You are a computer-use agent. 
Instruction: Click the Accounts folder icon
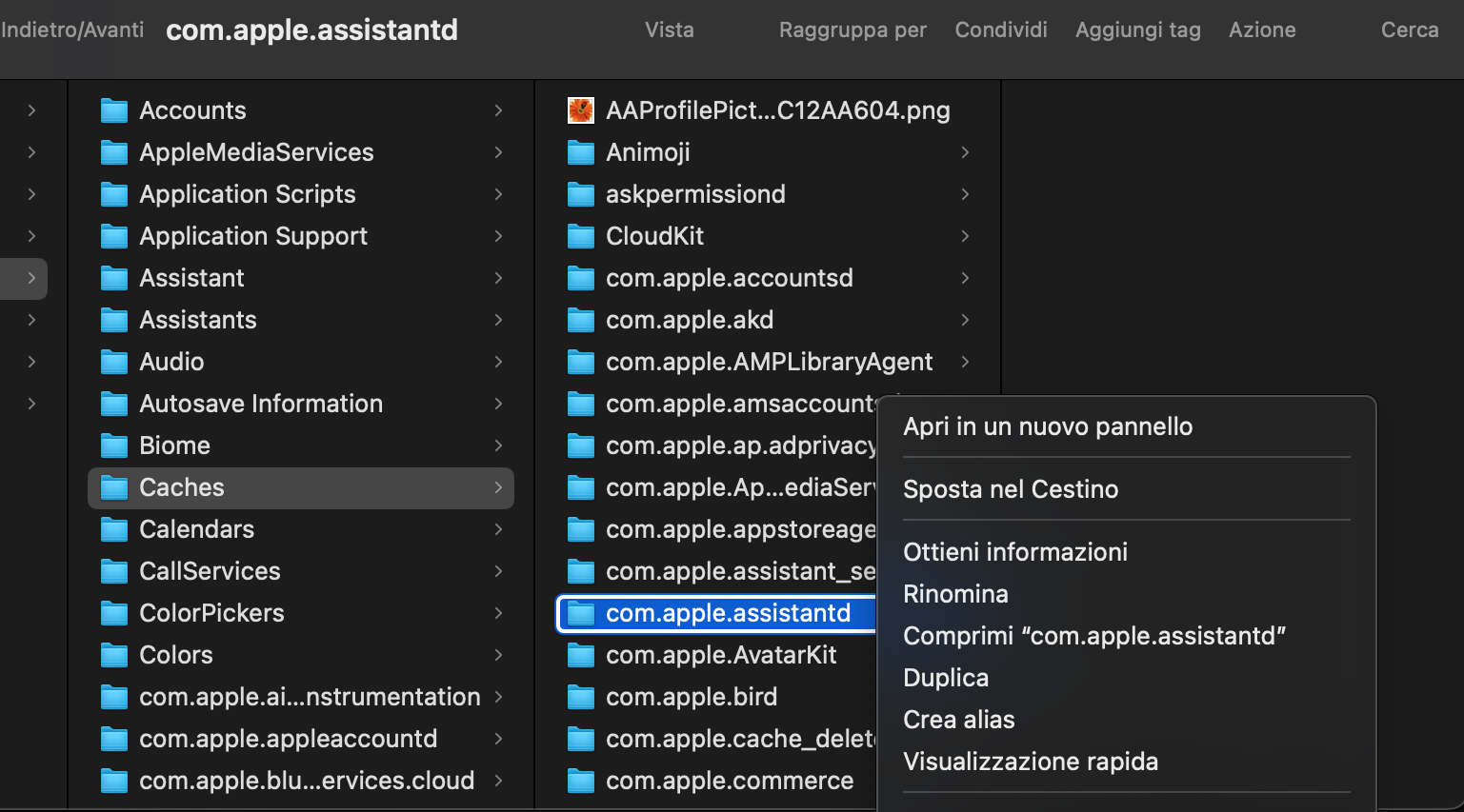pyautogui.click(x=113, y=110)
